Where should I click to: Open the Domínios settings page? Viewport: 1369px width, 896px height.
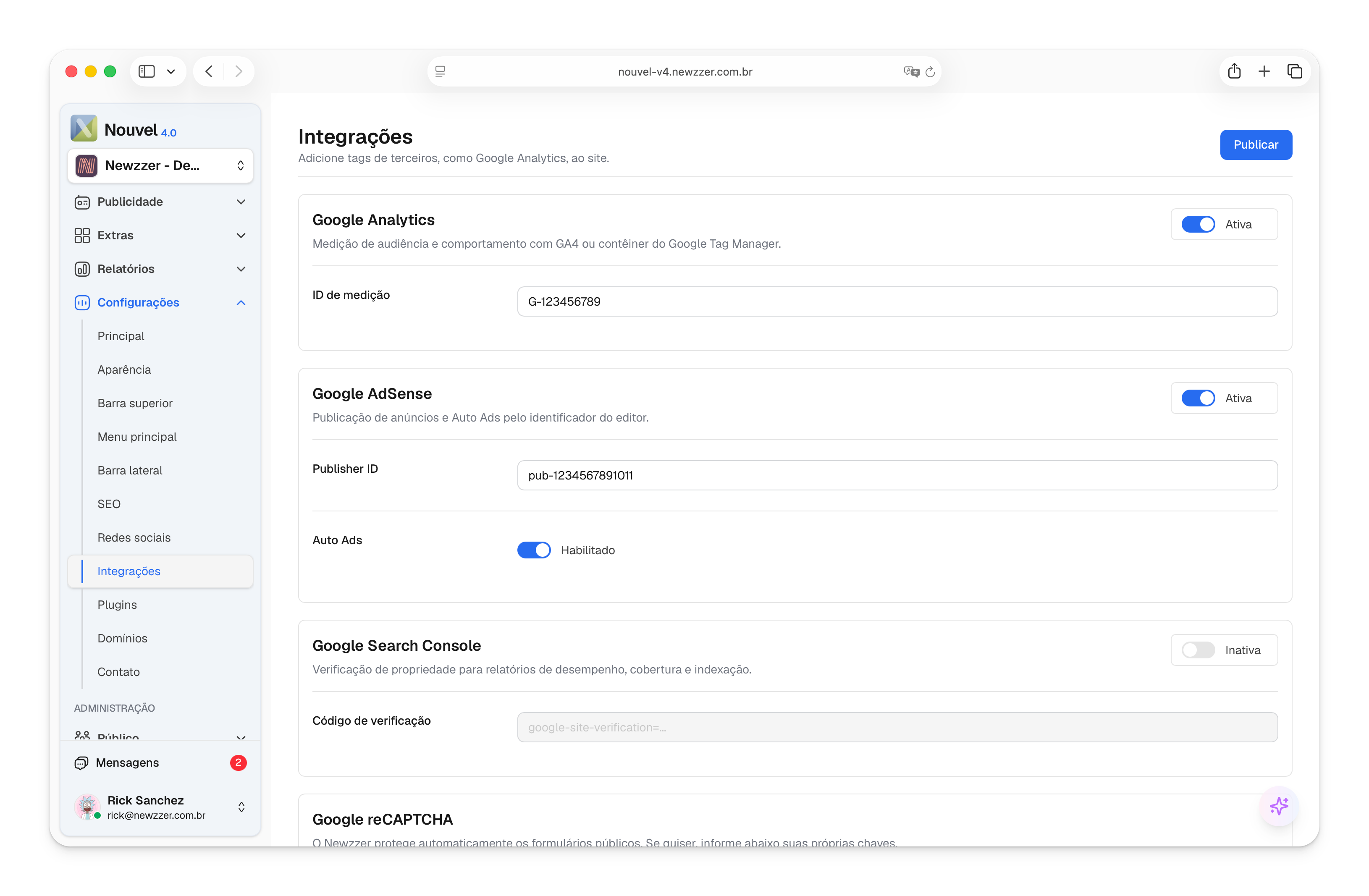coord(123,638)
